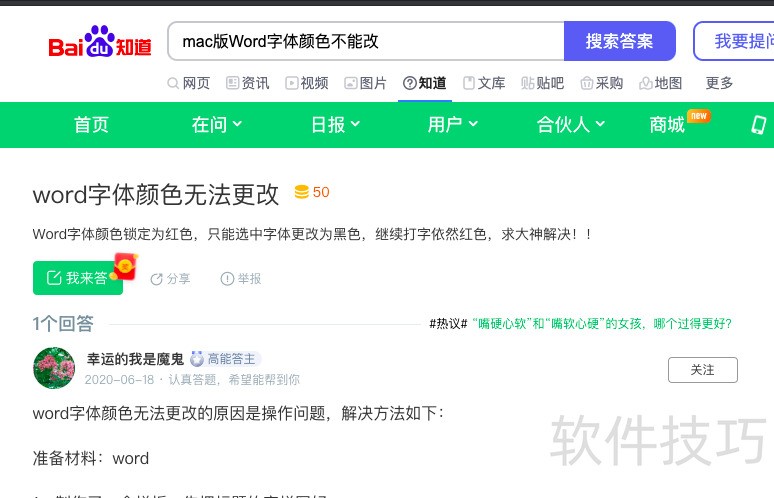Click the search box with mac版Word query

[366, 41]
